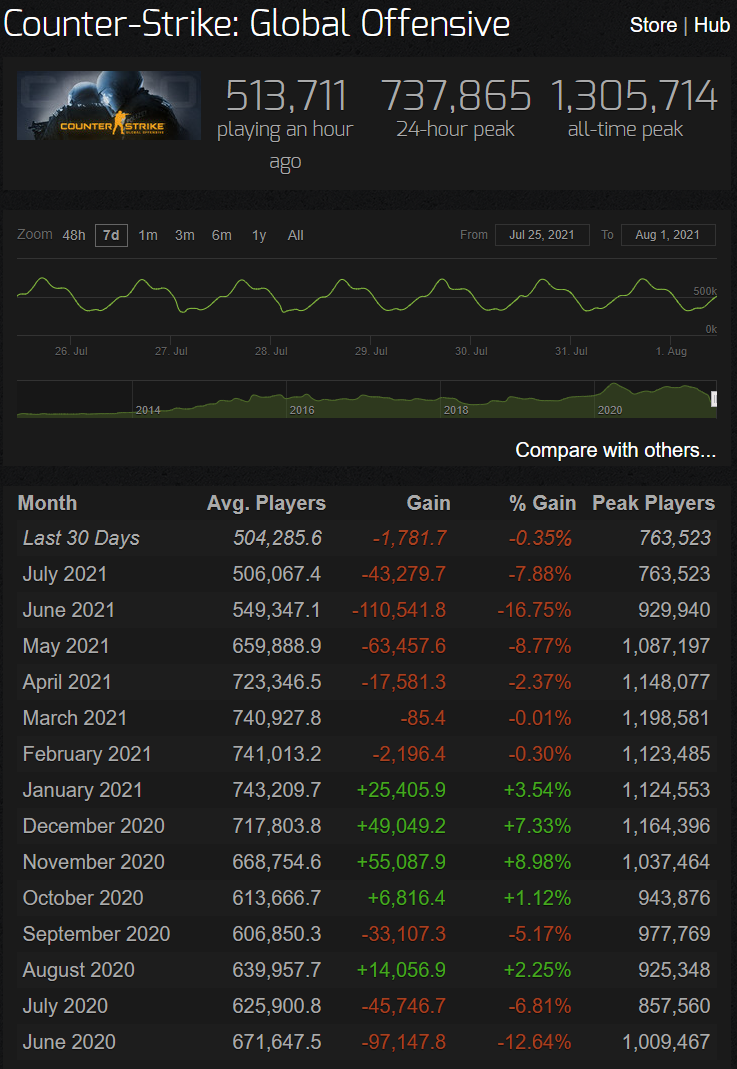Screen dimensions: 737x1069
Task: Click the 1. Aug chart axis label
Action: (671, 352)
